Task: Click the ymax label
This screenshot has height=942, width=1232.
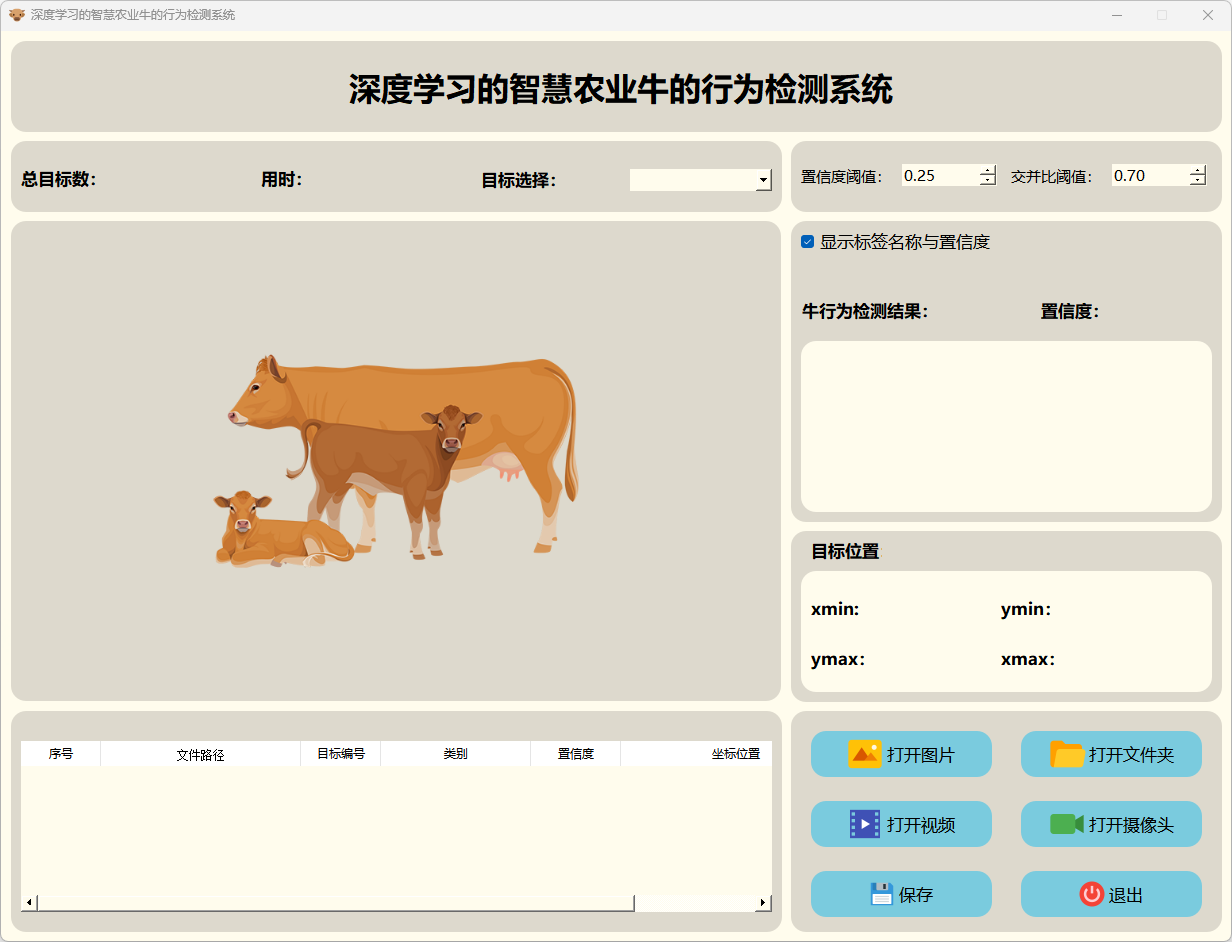Action: pos(838,660)
